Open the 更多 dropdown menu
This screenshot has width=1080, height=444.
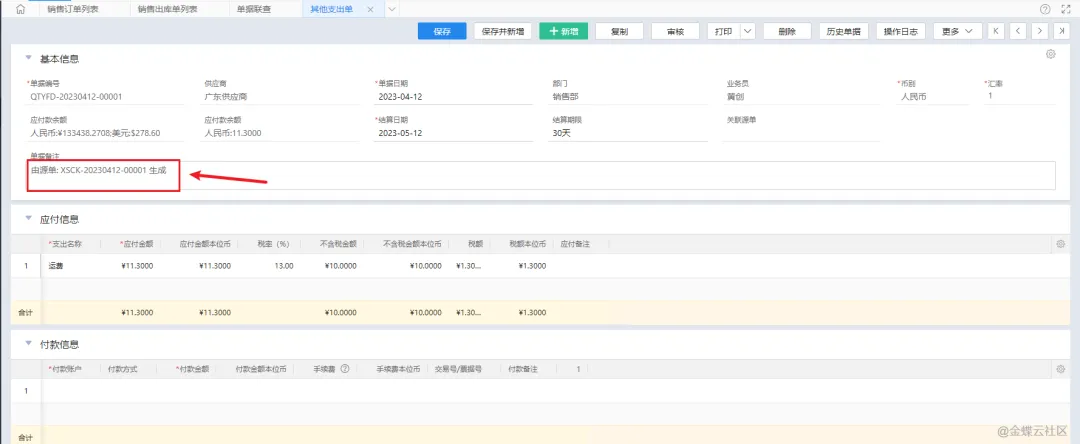[x=957, y=31]
